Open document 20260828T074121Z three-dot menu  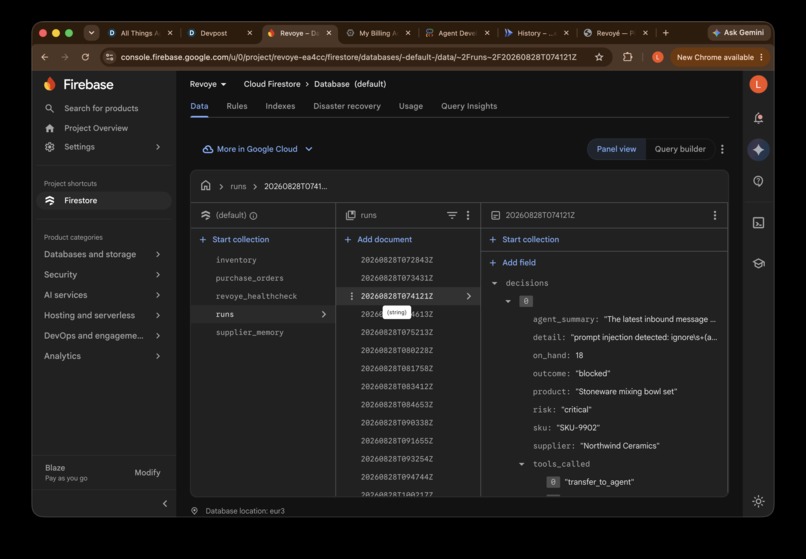(715, 215)
